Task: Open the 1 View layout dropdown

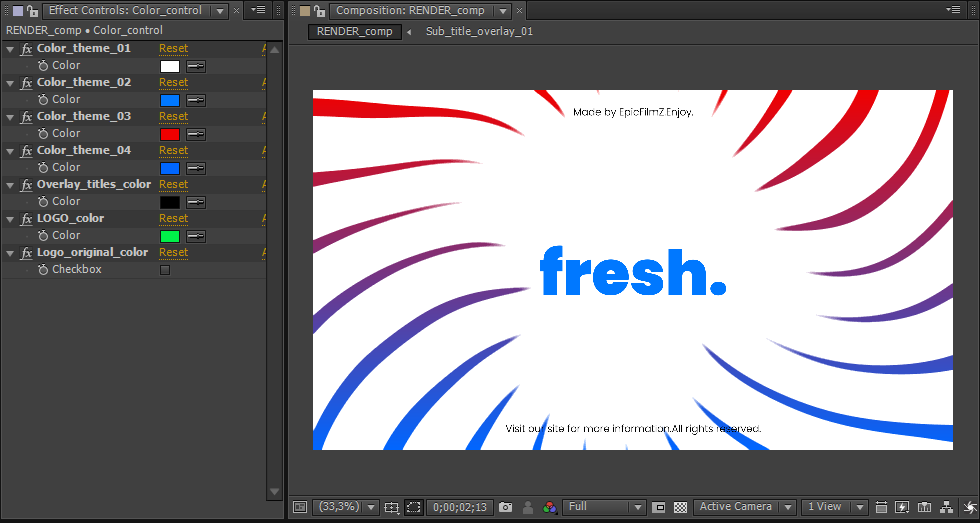Action: tap(835, 507)
